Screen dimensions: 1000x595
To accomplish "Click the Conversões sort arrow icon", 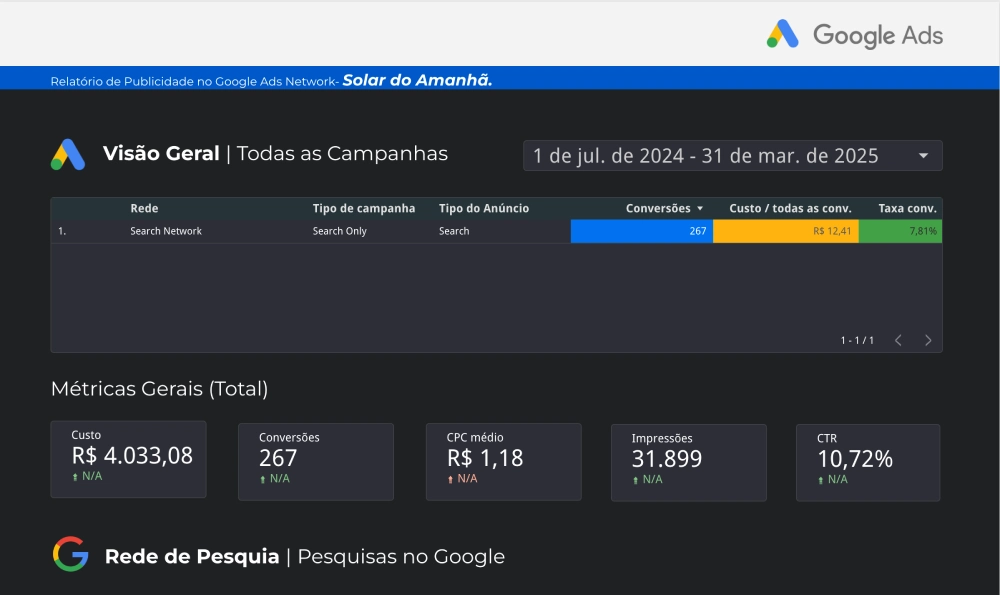I will click(700, 208).
